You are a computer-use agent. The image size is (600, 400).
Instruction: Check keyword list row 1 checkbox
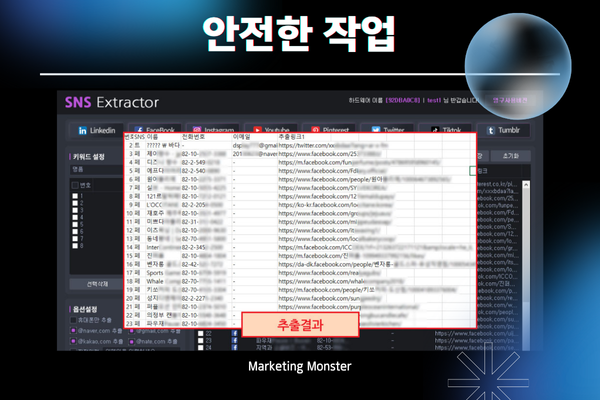(75, 196)
